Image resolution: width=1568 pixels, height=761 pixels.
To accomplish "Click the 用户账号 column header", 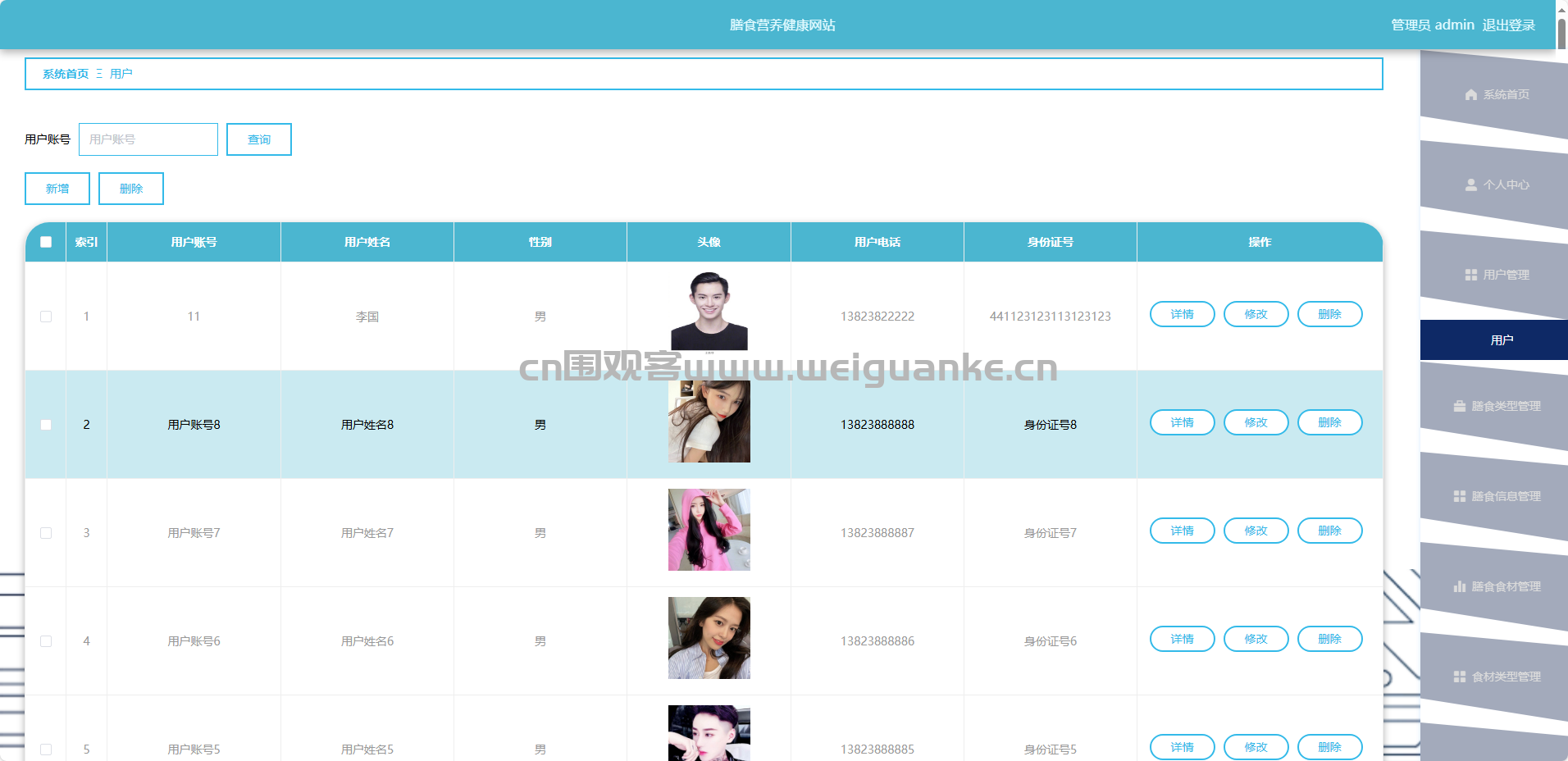I will [x=194, y=242].
